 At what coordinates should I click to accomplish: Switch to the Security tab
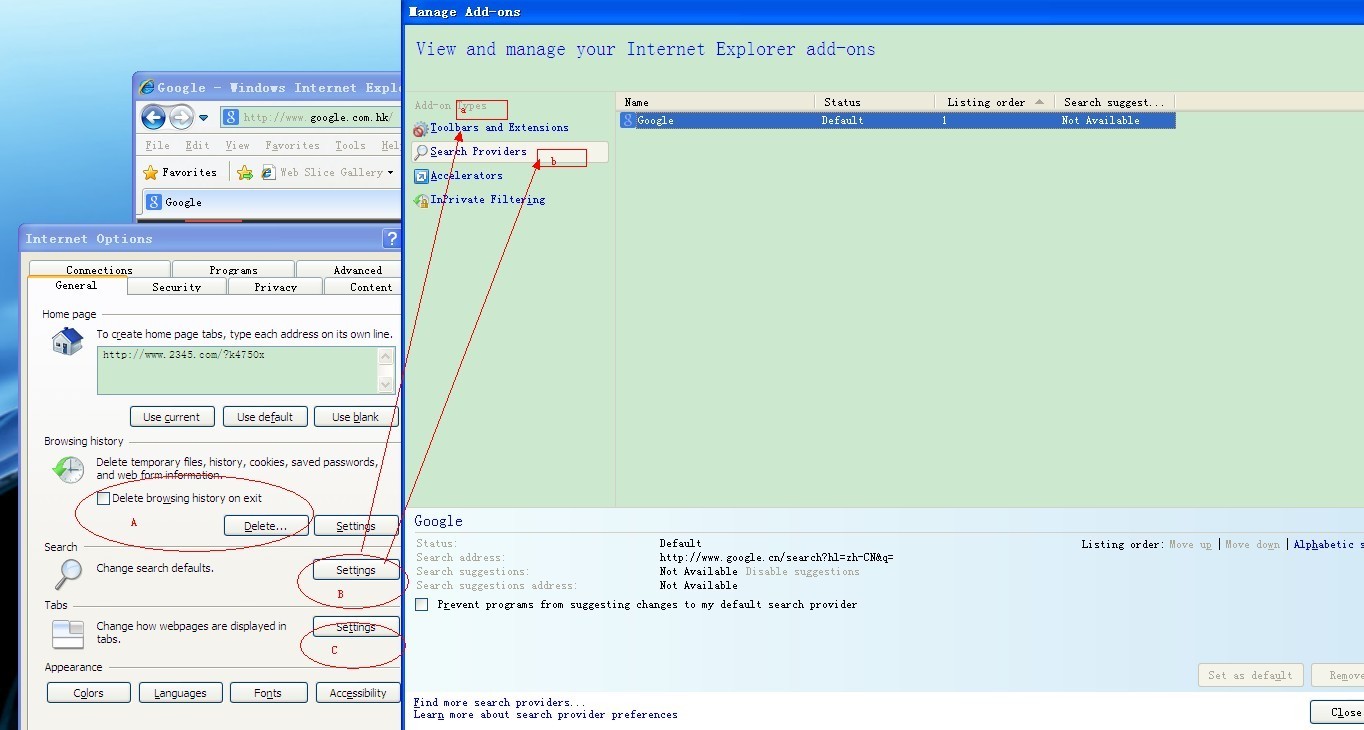(177, 287)
